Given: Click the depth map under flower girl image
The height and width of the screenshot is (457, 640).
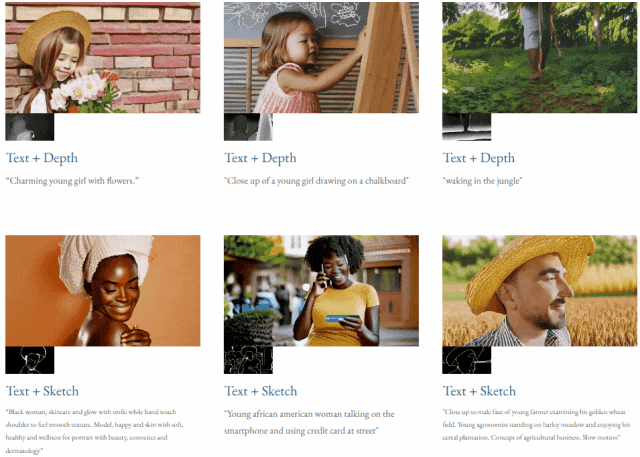Looking at the screenshot, I should coord(30,127).
